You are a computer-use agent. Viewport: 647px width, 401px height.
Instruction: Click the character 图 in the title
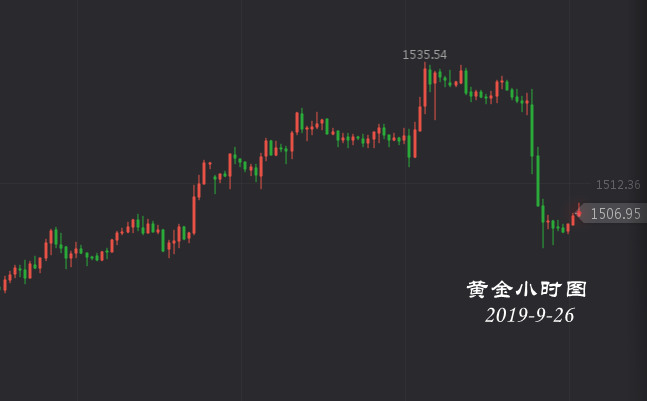576,289
